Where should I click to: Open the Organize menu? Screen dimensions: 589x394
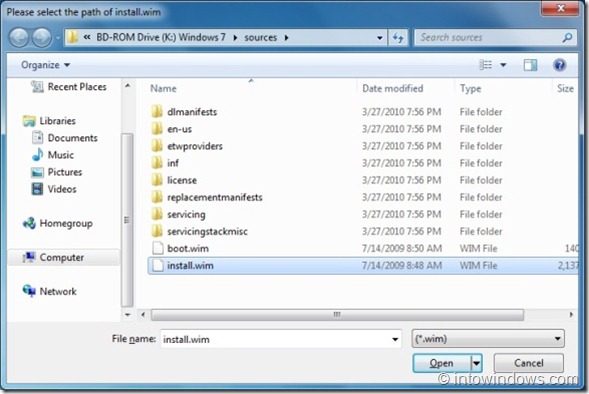(45, 65)
